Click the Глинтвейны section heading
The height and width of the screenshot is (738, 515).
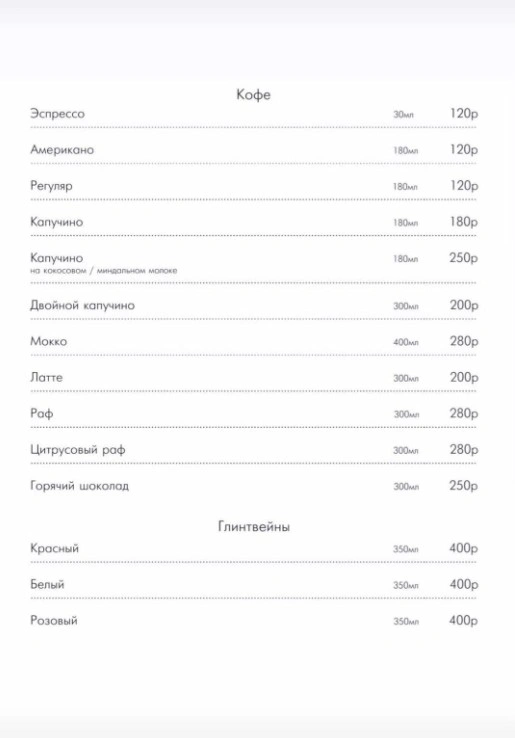[x=254, y=526]
